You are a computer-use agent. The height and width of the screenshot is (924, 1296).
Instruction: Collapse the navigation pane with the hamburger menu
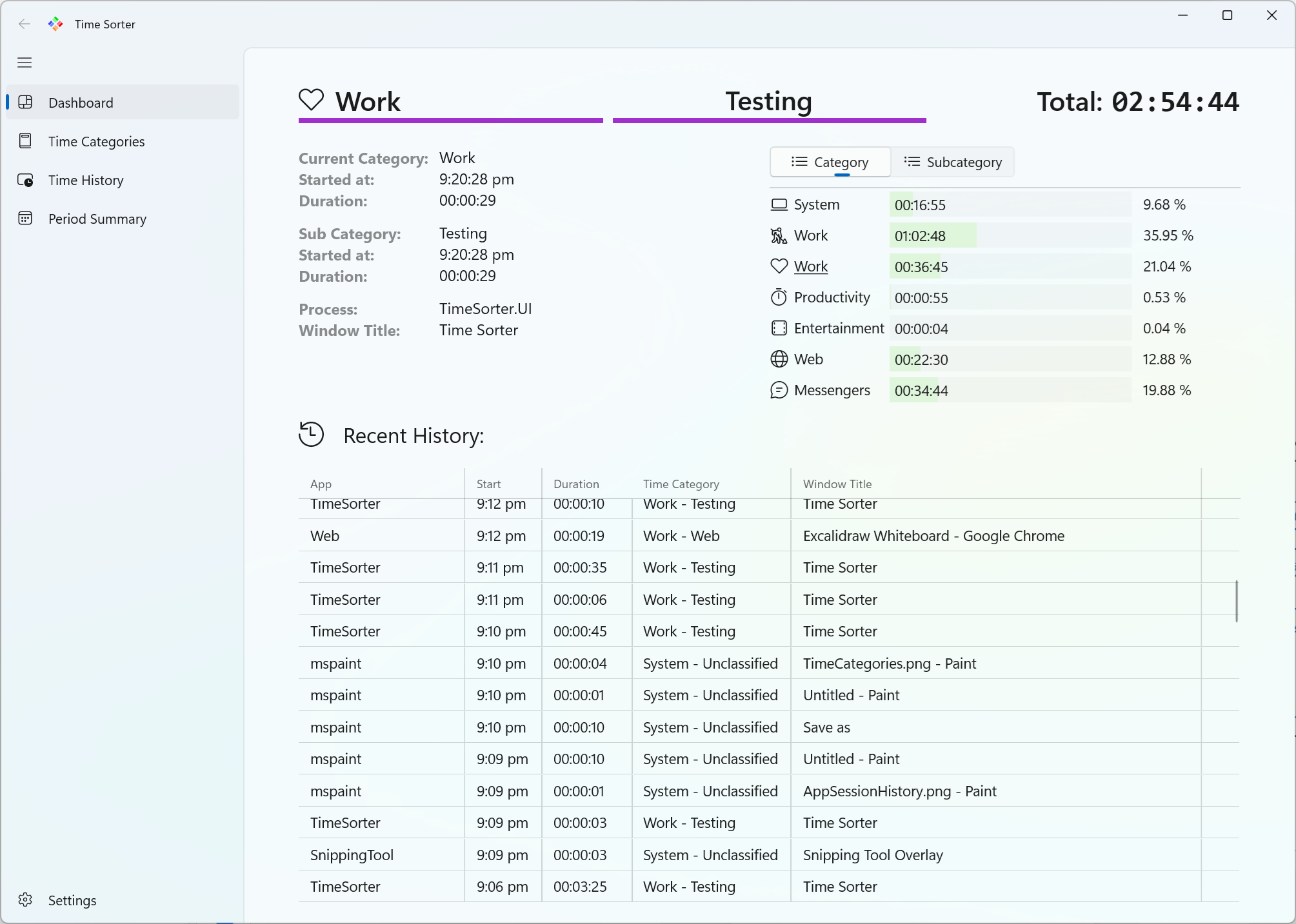(x=25, y=62)
